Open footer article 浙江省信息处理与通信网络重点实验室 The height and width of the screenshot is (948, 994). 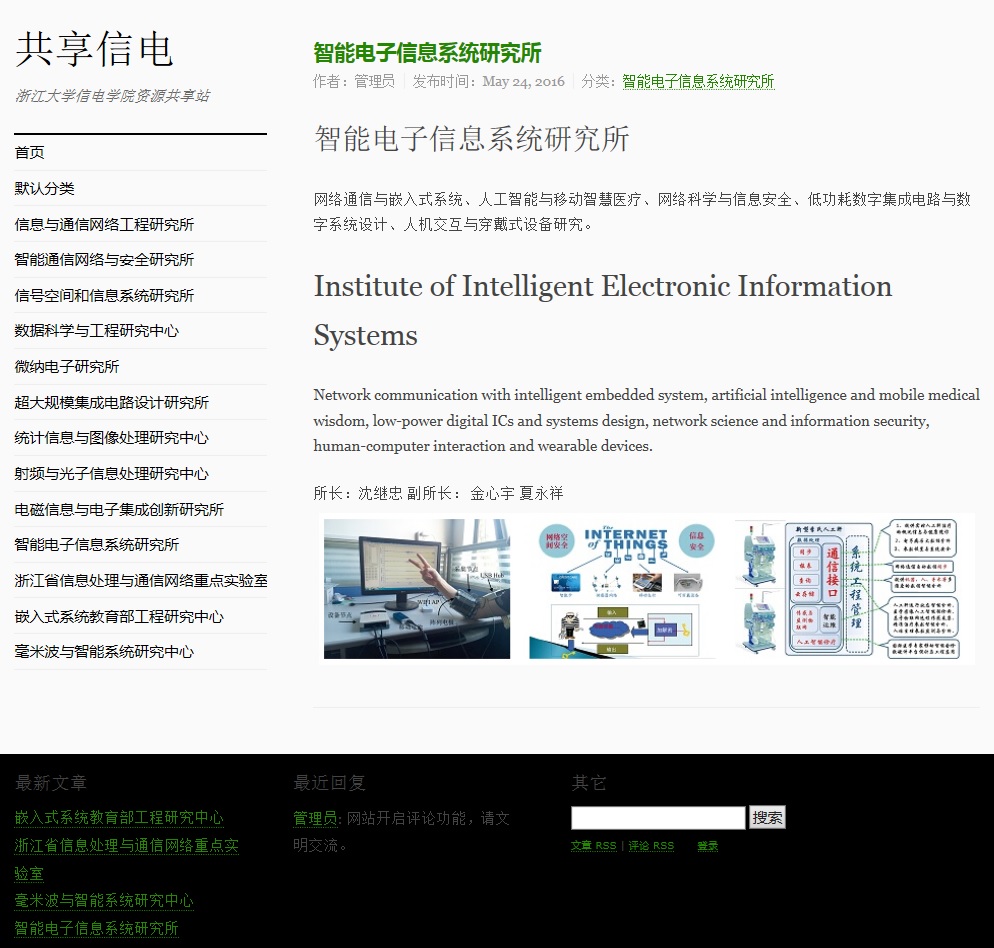pyautogui.click(x=126, y=859)
